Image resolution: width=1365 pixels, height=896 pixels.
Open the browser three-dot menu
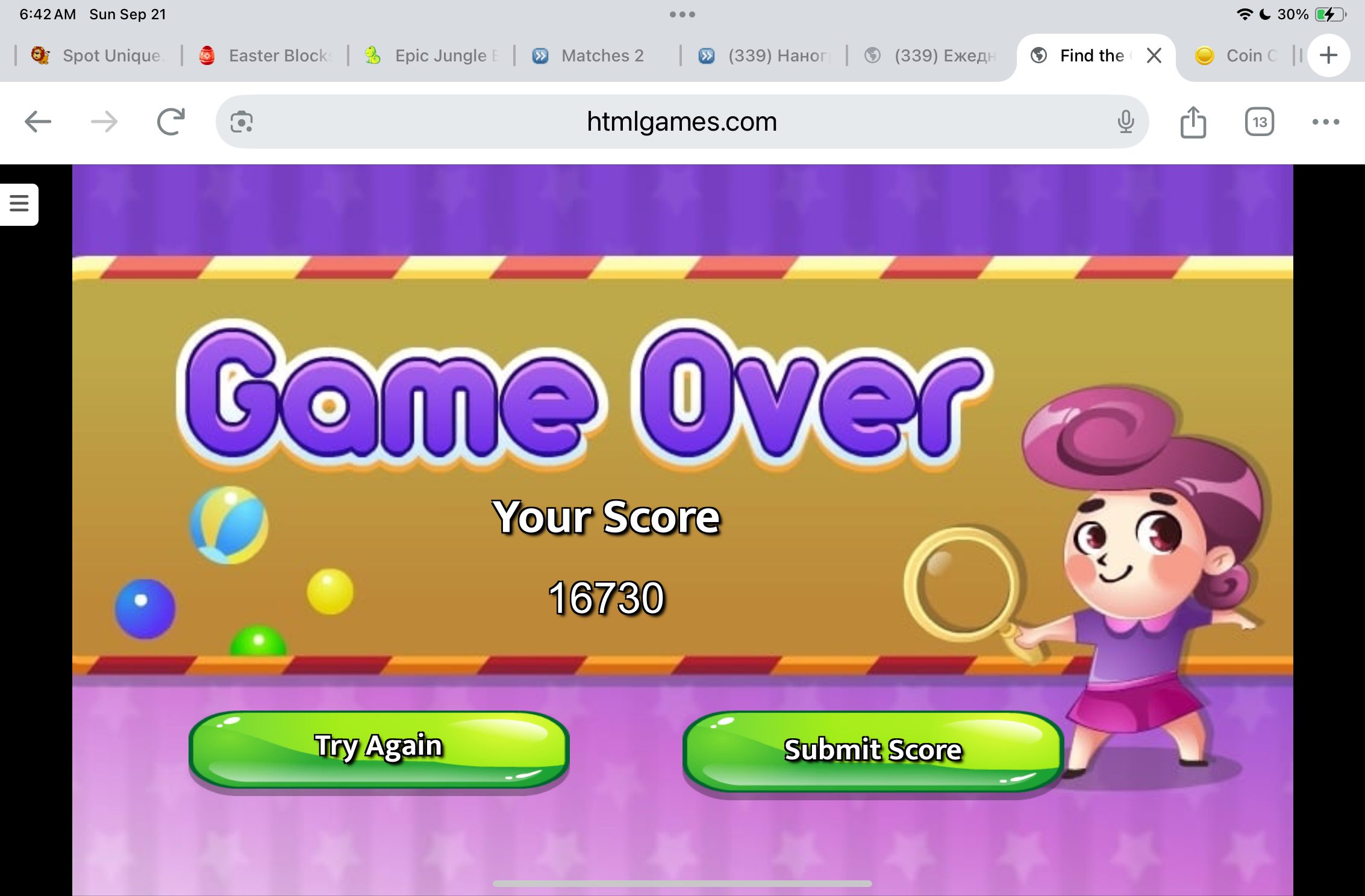(1325, 122)
